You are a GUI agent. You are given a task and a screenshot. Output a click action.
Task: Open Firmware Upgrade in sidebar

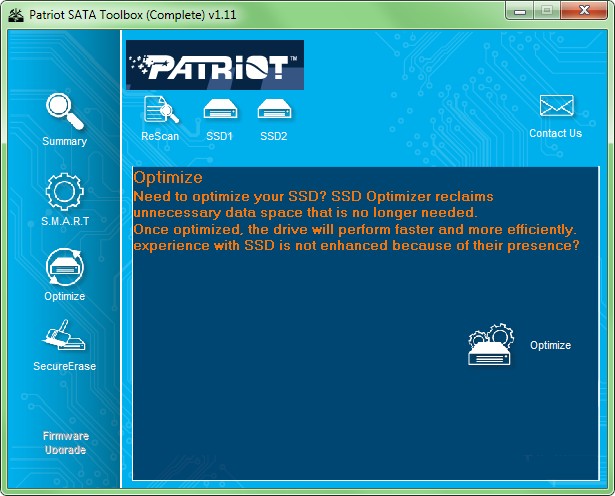66,443
